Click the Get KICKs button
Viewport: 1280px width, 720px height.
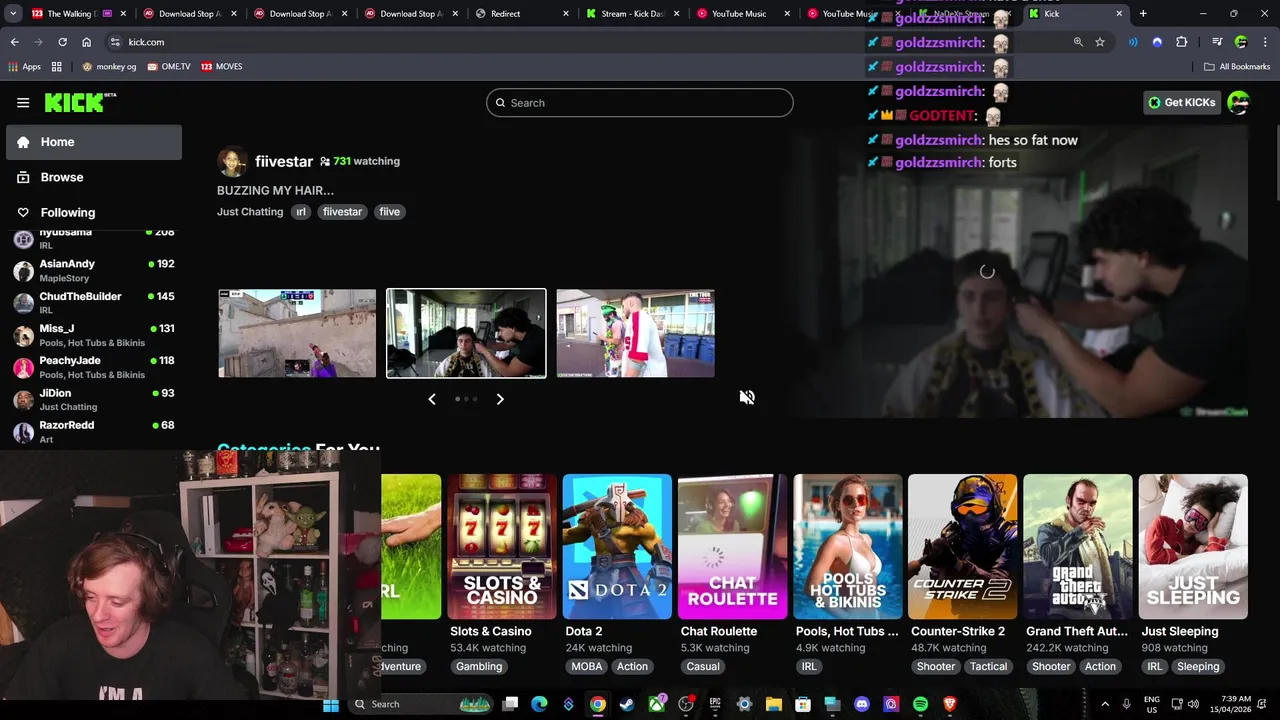pyautogui.click(x=1181, y=102)
